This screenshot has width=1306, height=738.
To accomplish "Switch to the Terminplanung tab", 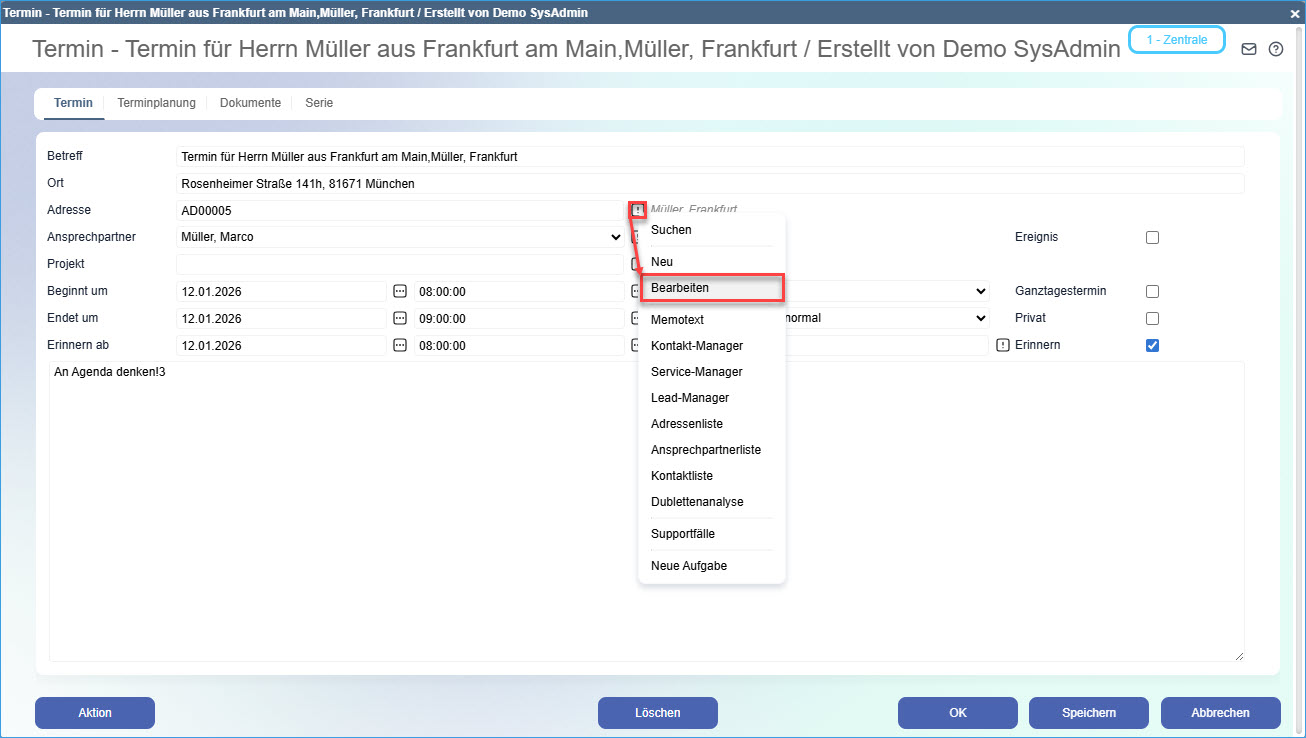I will pos(156,102).
